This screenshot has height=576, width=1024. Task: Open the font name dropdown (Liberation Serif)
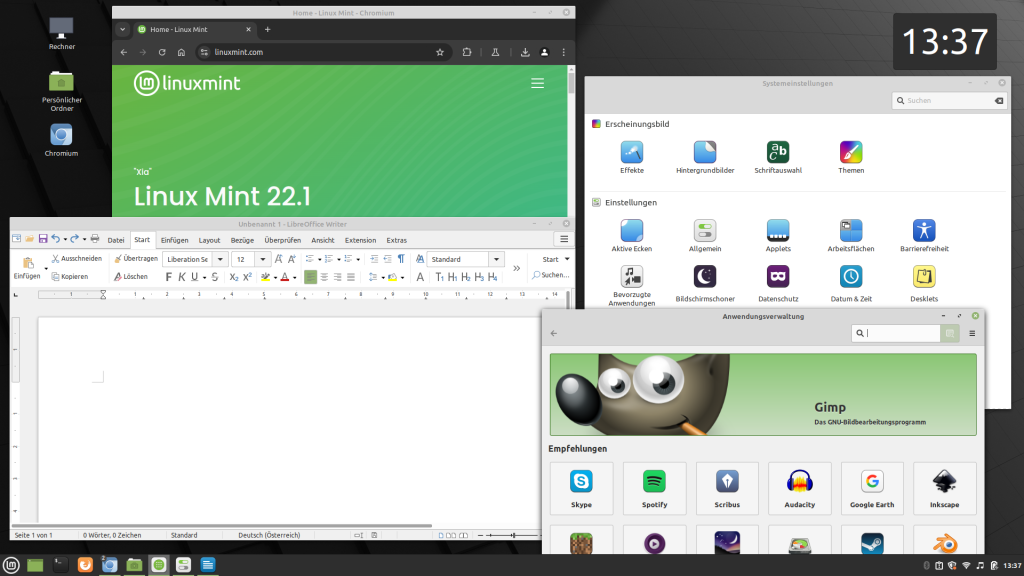[x=220, y=258]
